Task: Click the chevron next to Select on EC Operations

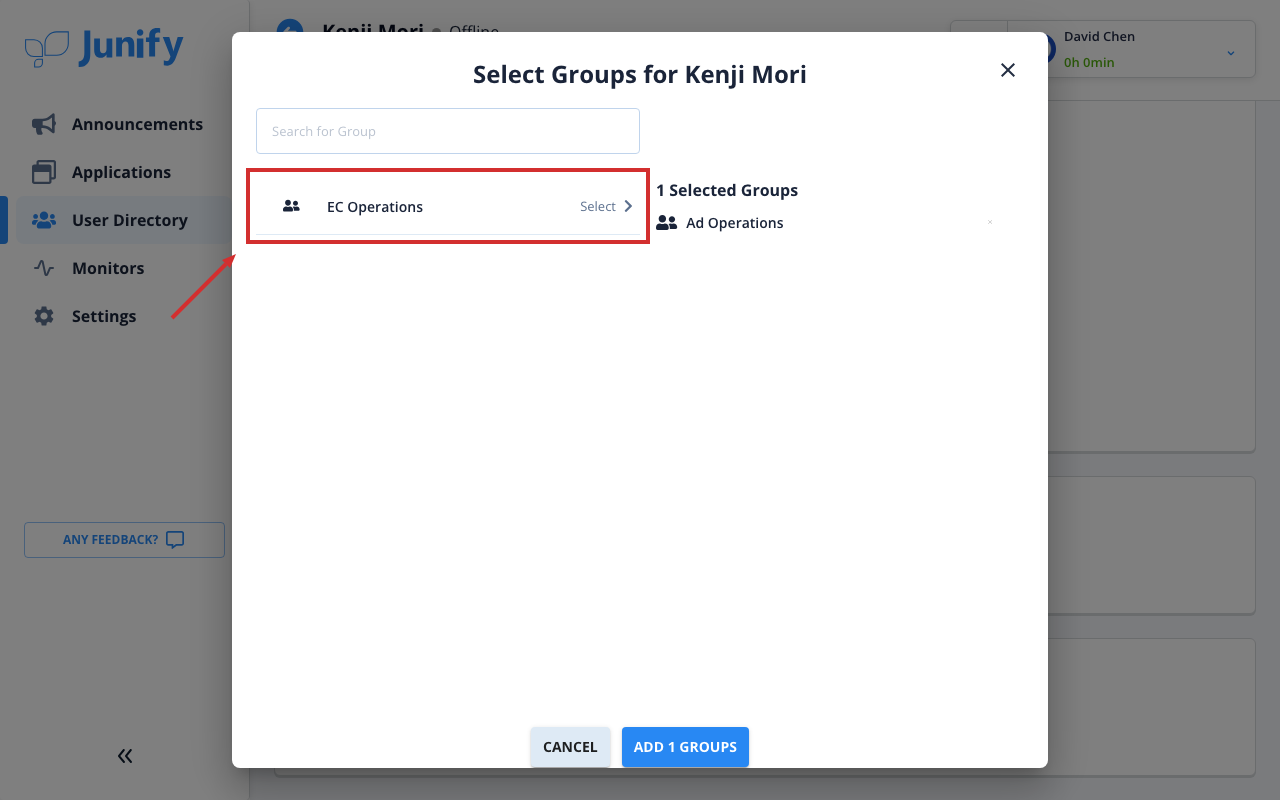Action: [628, 206]
